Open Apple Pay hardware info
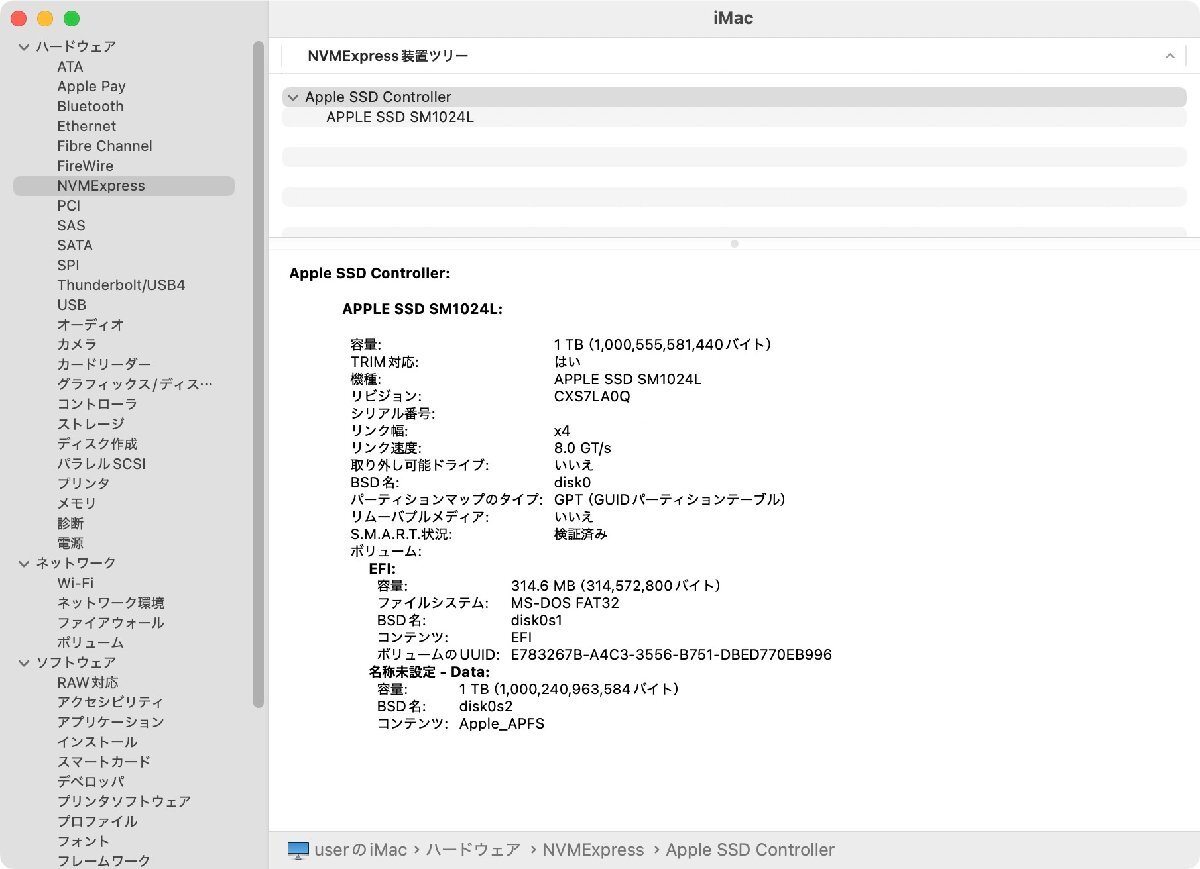This screenshot has width=1200, height=869. pyautogui.click(x=91, y=86)
